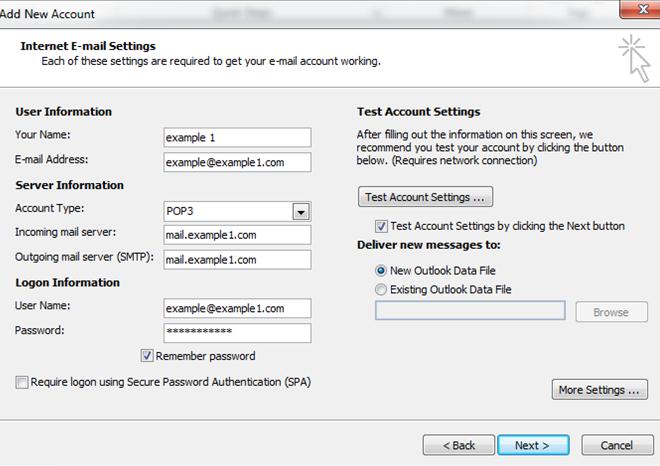The image size is (660, 466).
Task: Uncheck Test Account Settings by clicking Next
Action: click(381, 226)
